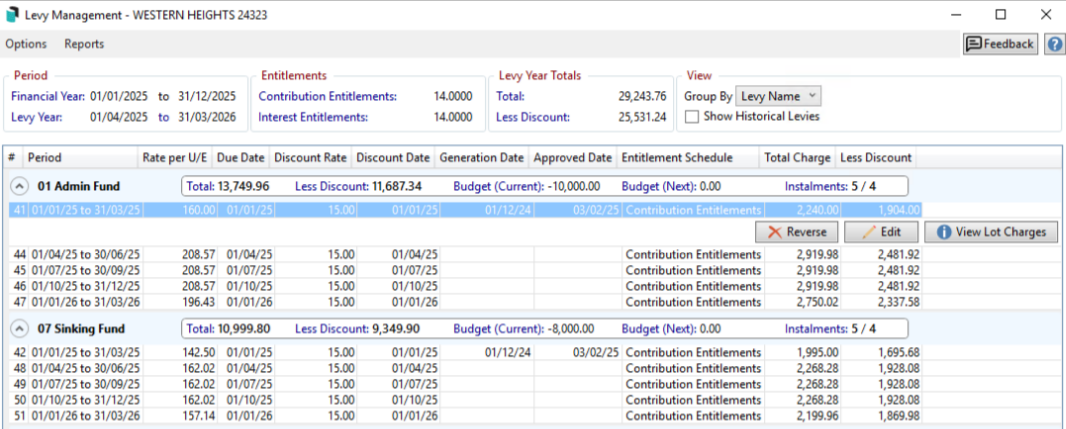This screenshot has width=1066, height=429.
Task: Sort by the Period column header
Action: click(x=80, y=158)
